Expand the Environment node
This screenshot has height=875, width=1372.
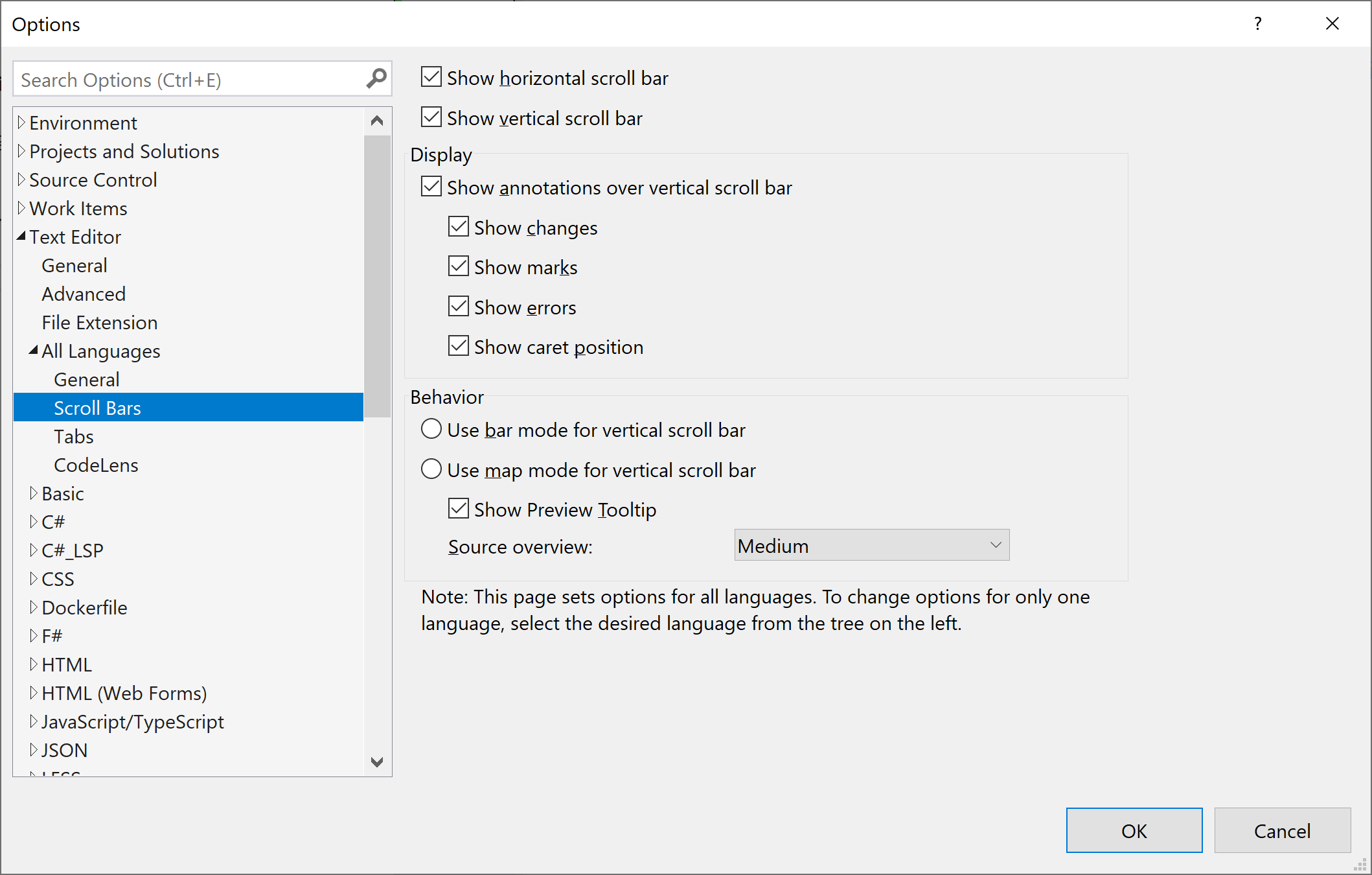(21, 122)
